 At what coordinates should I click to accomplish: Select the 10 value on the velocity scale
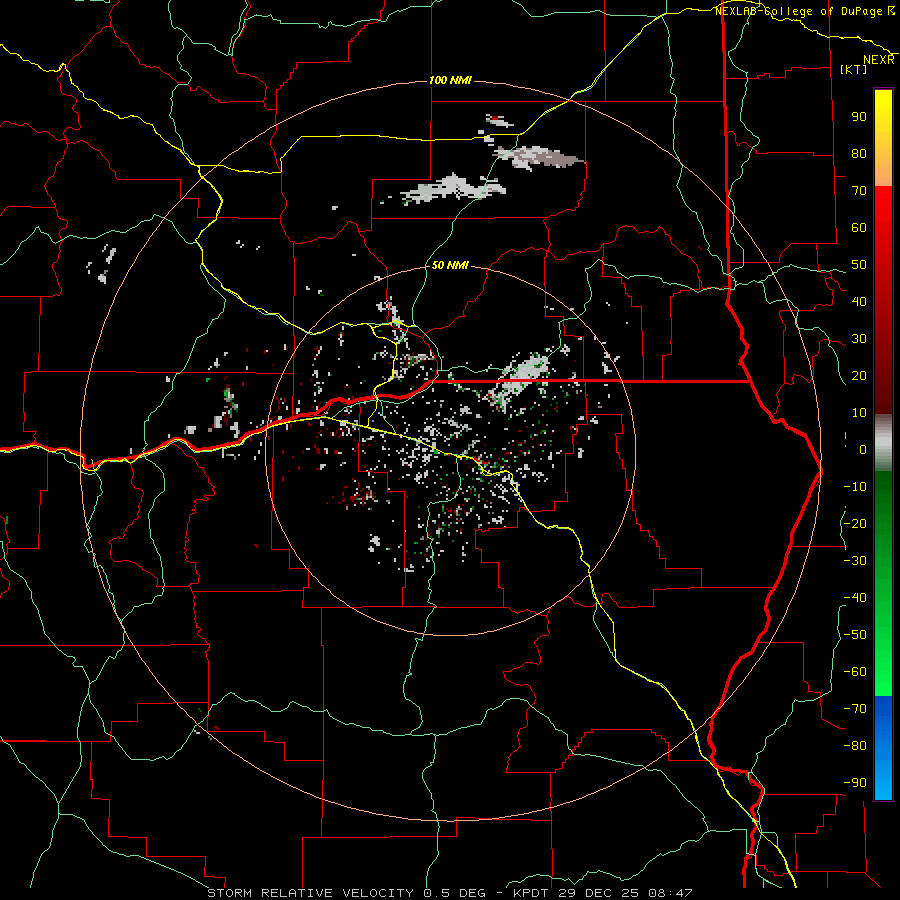[859, 413]
